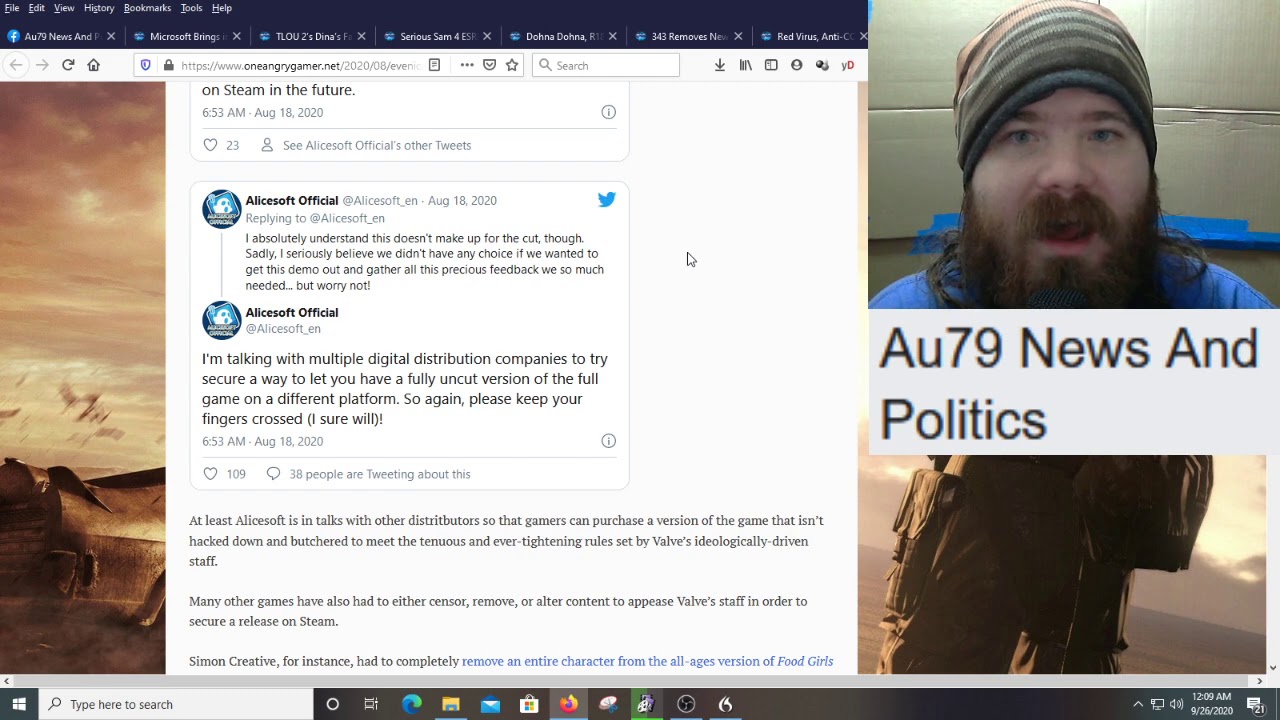
Task: Open File Explorer from the taskbar
Action: click(x=451, y=704)
